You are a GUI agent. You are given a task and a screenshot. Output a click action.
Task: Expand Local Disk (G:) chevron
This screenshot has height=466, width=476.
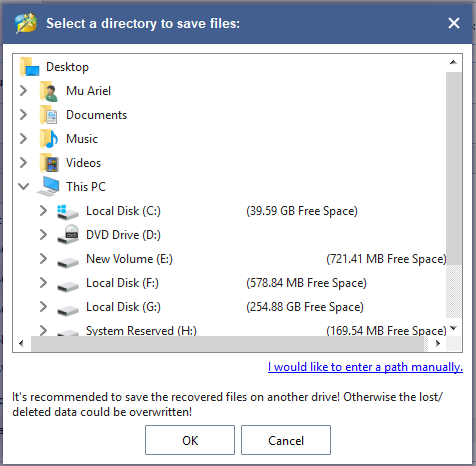tap(43, 307)
